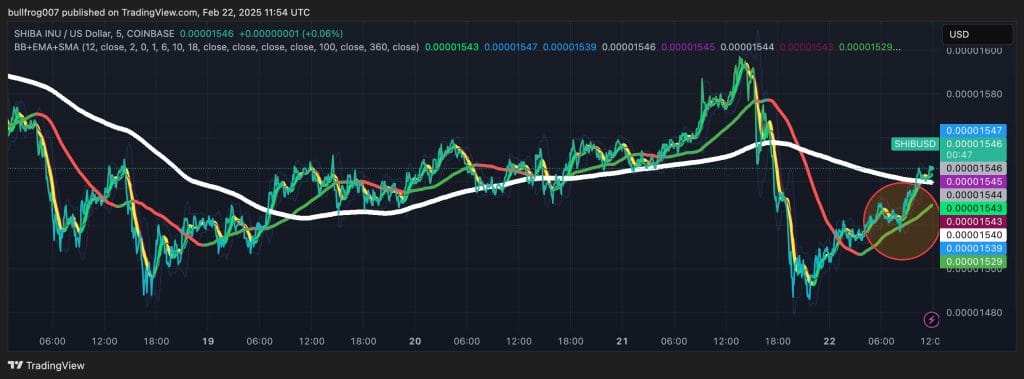1024x379 pixels.
Task: Click the purple 0.00001545 value in indicator legend
Action: coord(688,47)
